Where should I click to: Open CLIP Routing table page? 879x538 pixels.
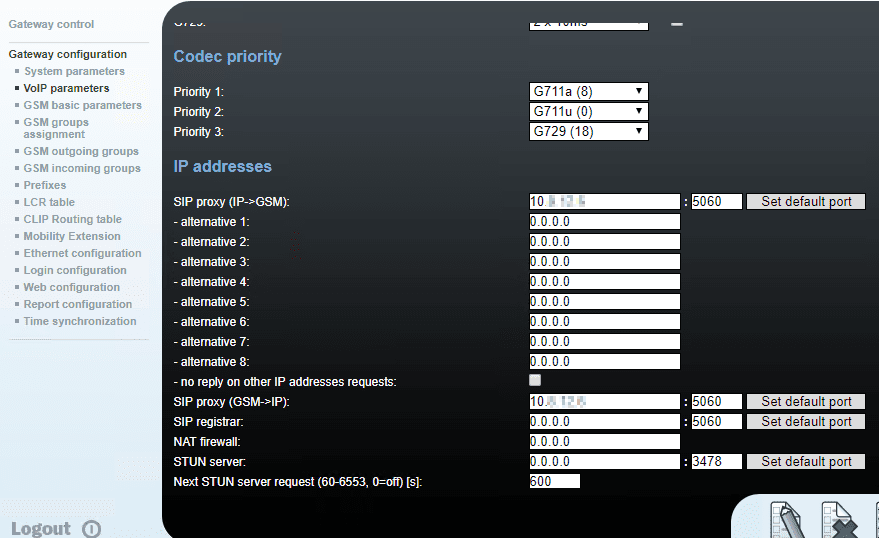point(72,219)
